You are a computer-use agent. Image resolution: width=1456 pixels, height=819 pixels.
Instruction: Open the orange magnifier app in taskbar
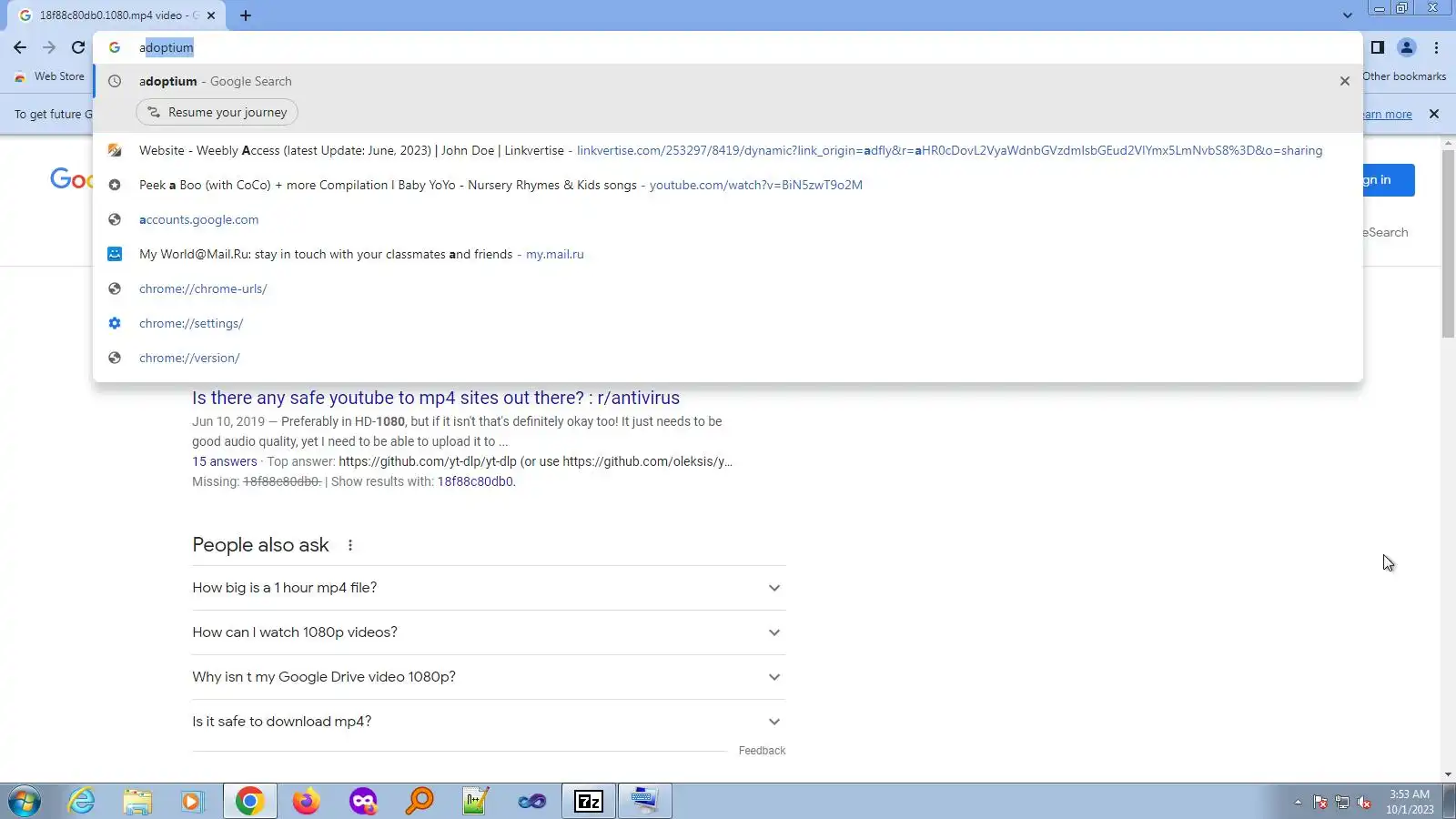(420, 802)
